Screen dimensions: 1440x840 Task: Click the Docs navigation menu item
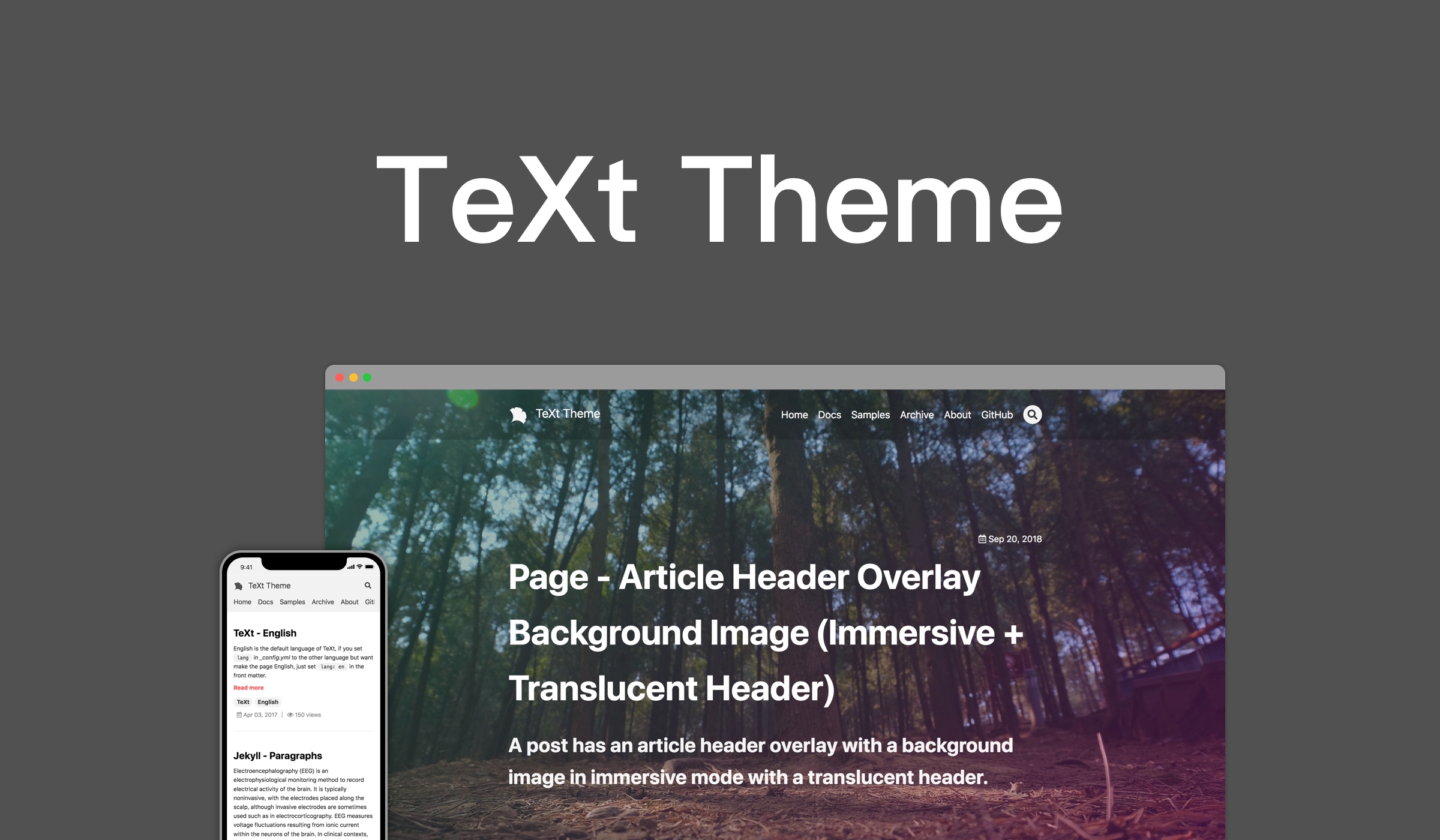point(828,413)
